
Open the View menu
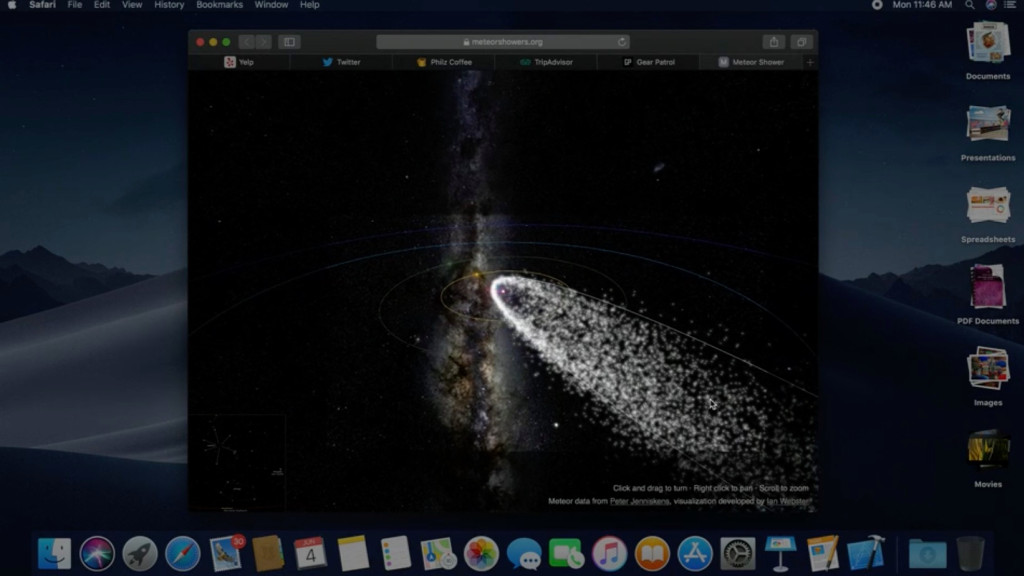(x=132, y=5)
